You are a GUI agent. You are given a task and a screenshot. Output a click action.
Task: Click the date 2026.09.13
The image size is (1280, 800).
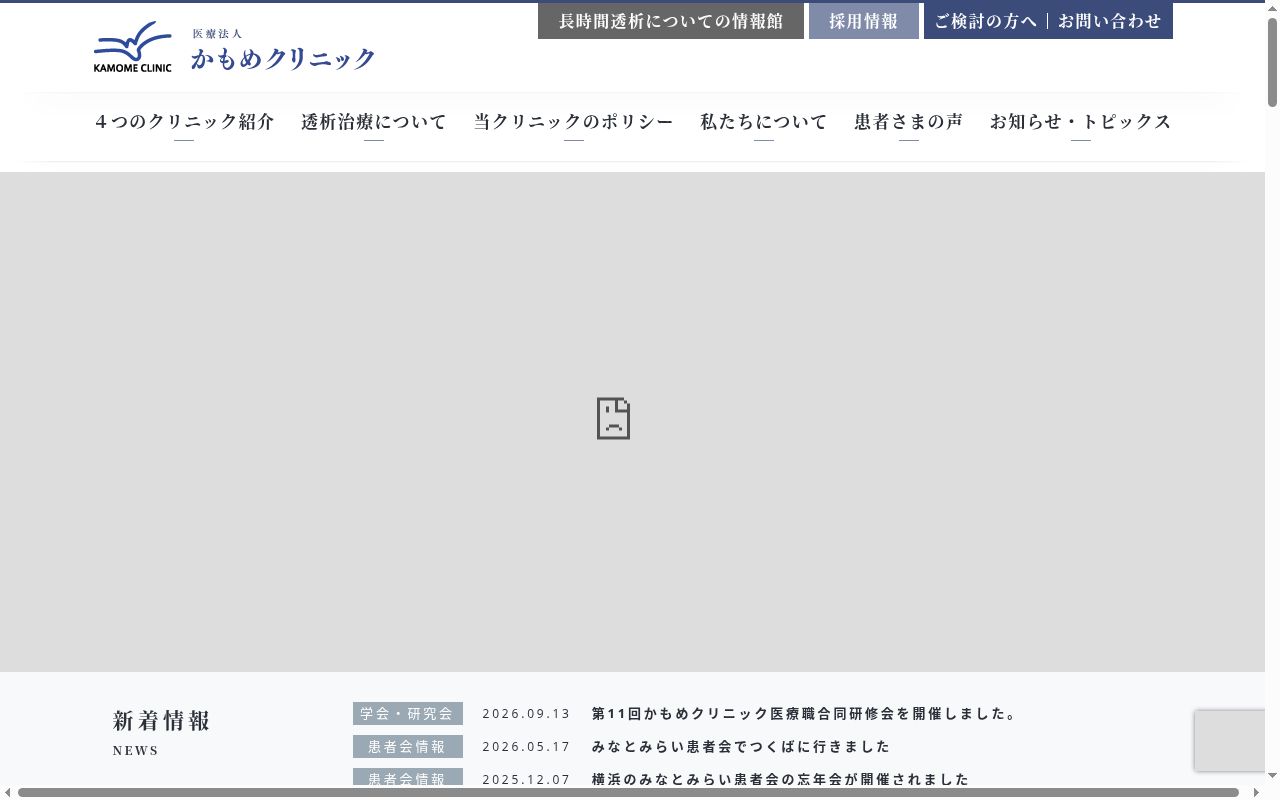coord(526,714)
